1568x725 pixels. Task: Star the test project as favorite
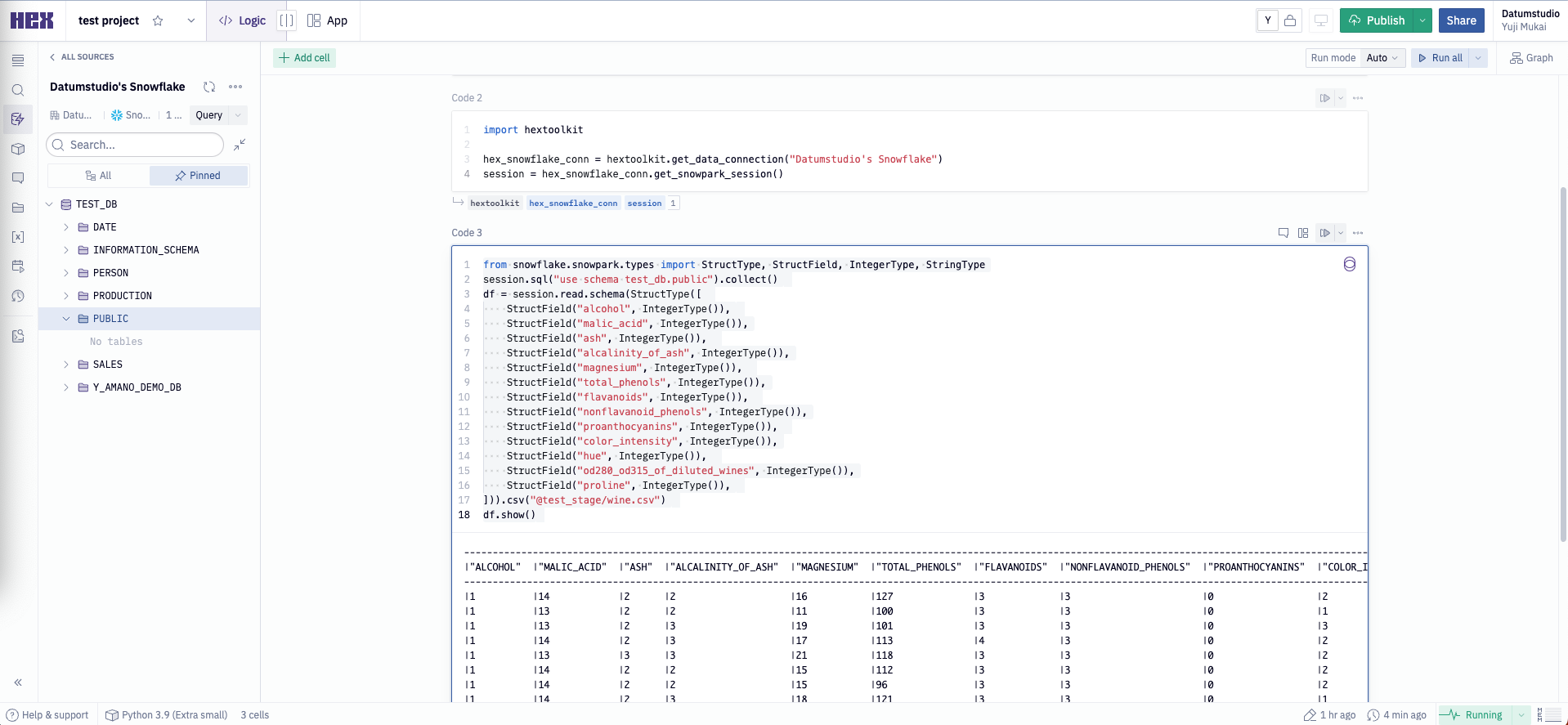click(158, 20)
